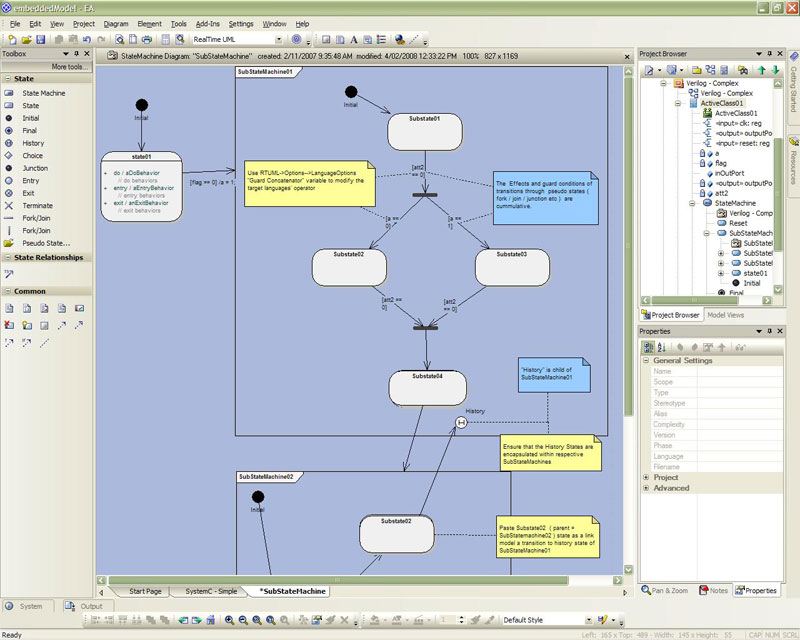This screenshot has height=640, width=800.
Task: Collapse the Common toolbox section
Action: [x=8, y=291]
